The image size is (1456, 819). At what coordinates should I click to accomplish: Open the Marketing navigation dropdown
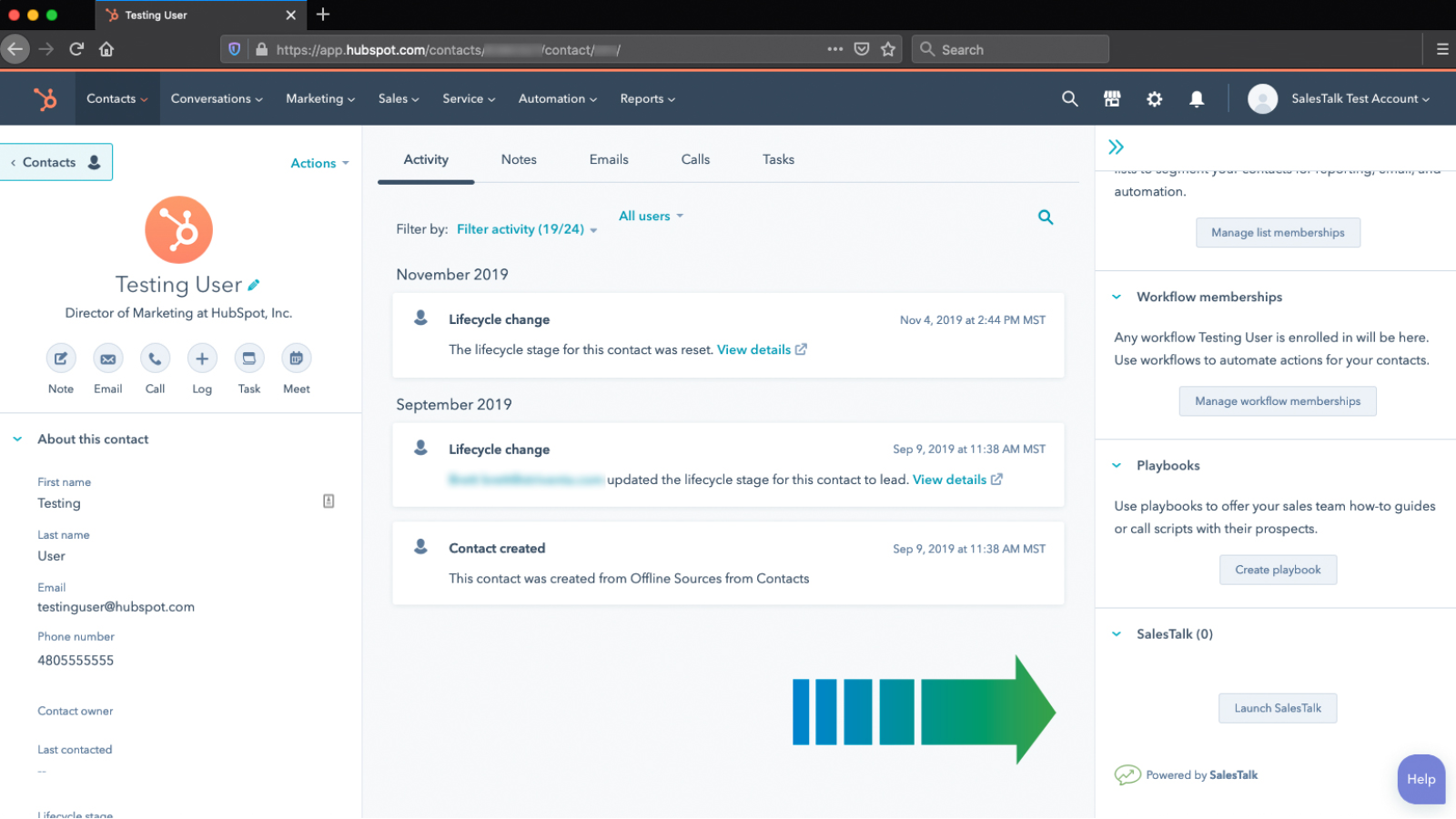(x=320, y=98)
